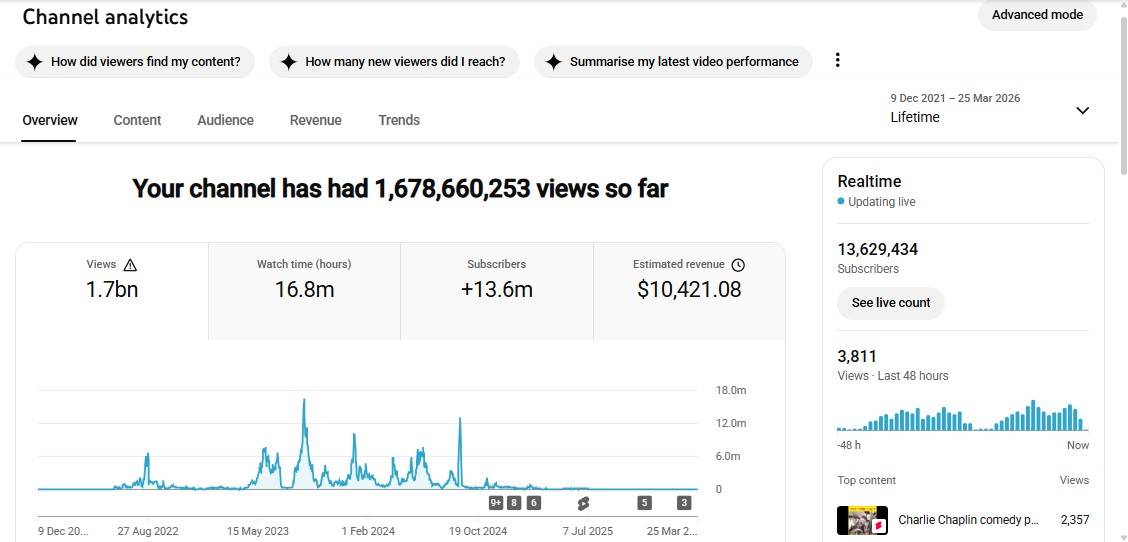The image size is (1128, 542).
Task: Click 'Summarise my latest video performance' chip
Action: (x=673, y=62)
